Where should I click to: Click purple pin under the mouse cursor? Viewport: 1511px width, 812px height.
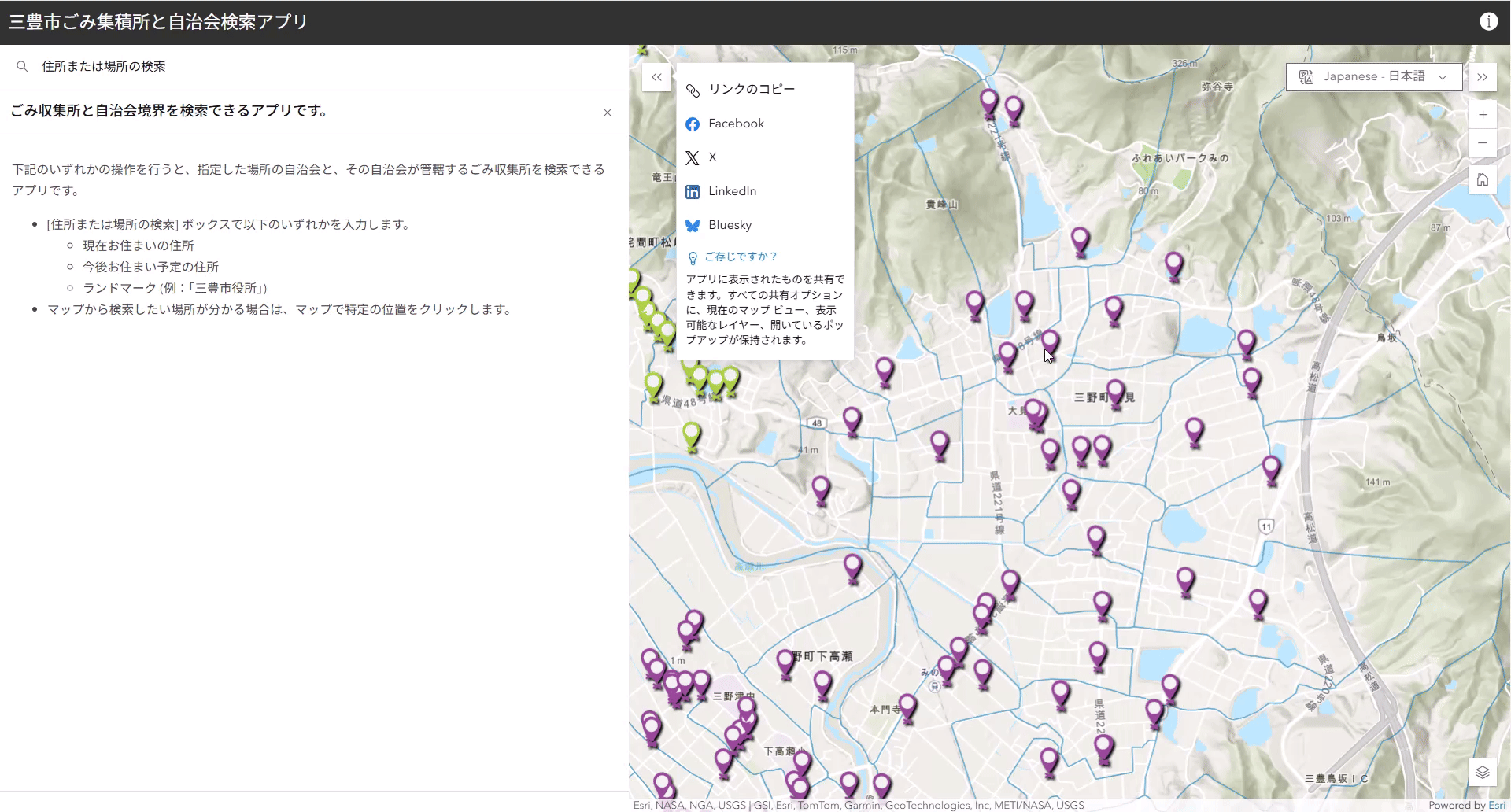tap(1050, 342)
